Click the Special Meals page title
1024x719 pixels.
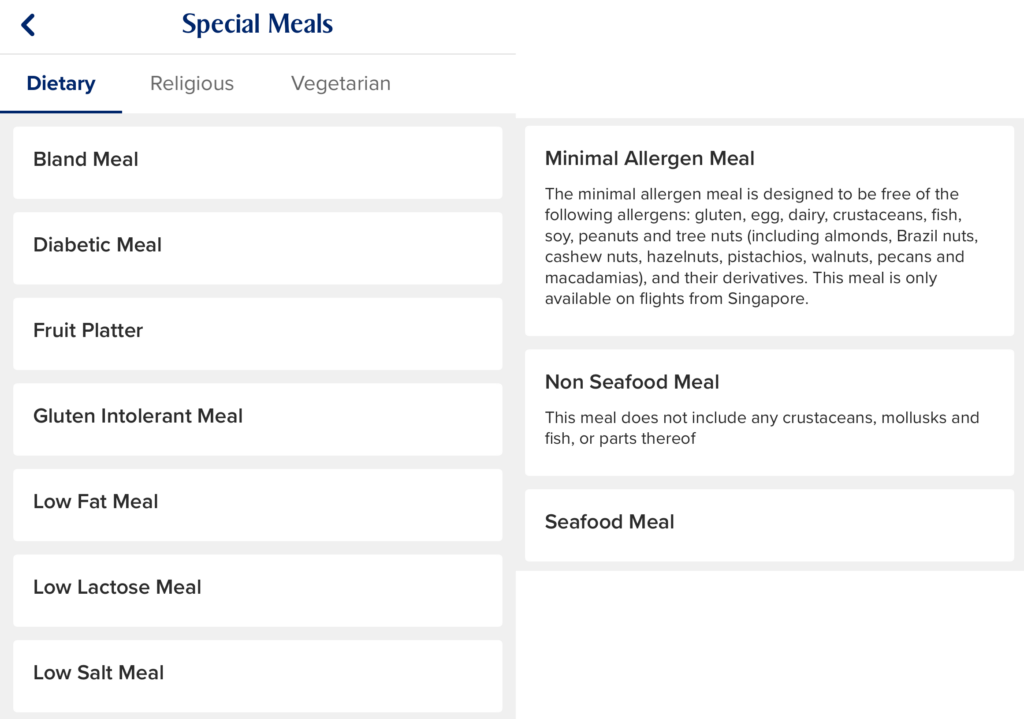pyautogui.click(x=257, y=25)
